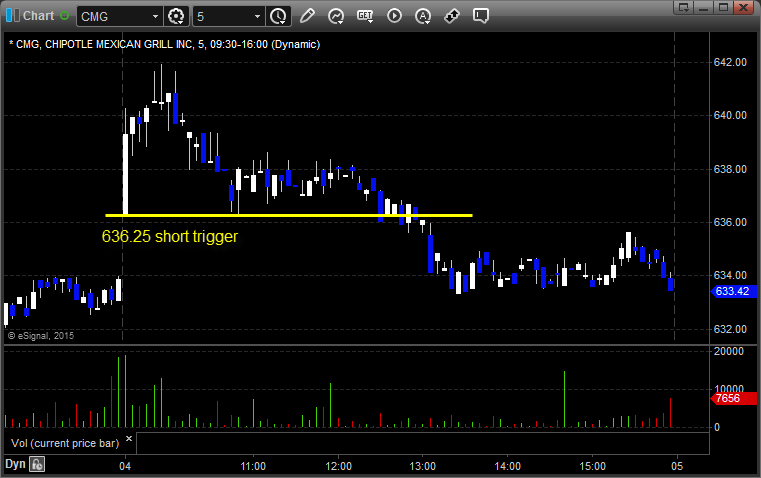The width and height of the screenshot is (761, 478).
Task: Click the 642.00 price axis label
Action: point(730,62)
